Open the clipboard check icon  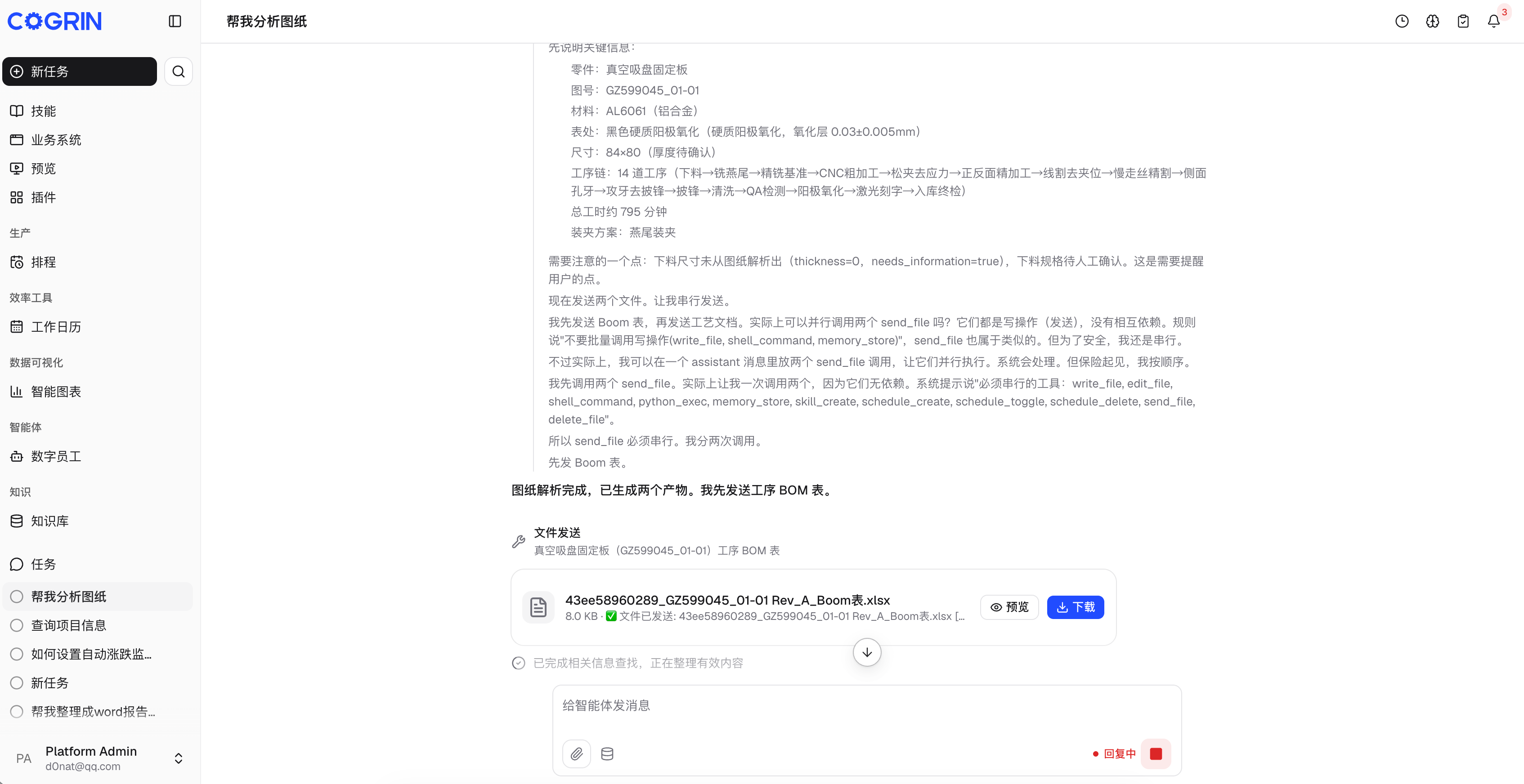point(1463,21)
